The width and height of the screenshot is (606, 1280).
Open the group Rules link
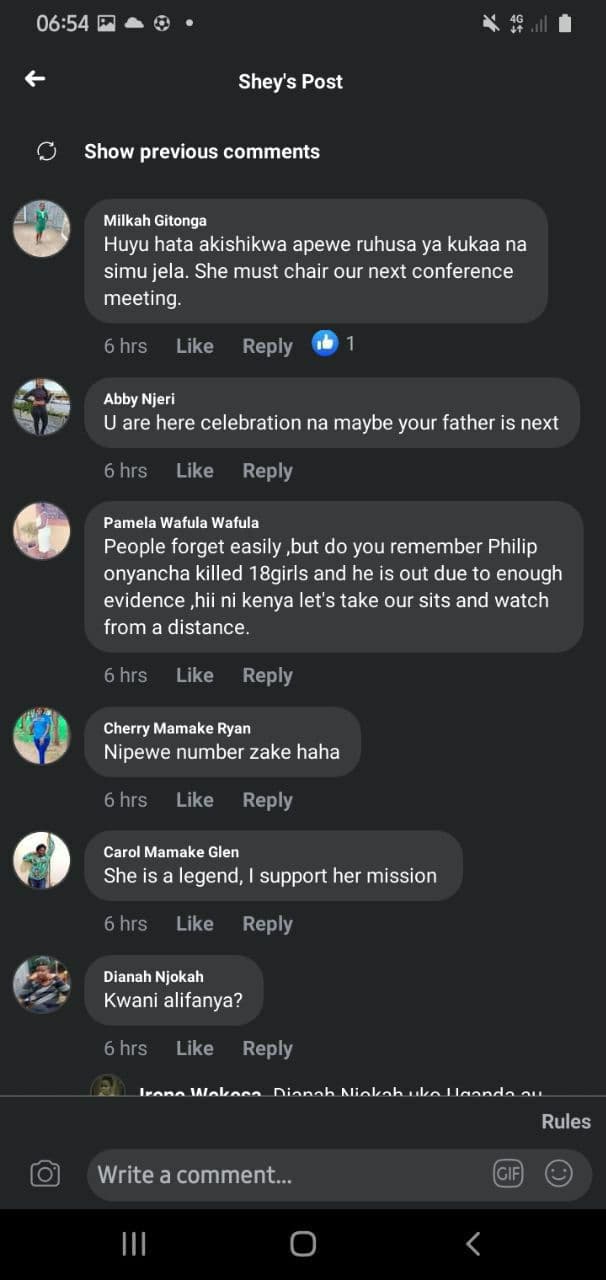pyautogui.click(x=565, y=1121)
